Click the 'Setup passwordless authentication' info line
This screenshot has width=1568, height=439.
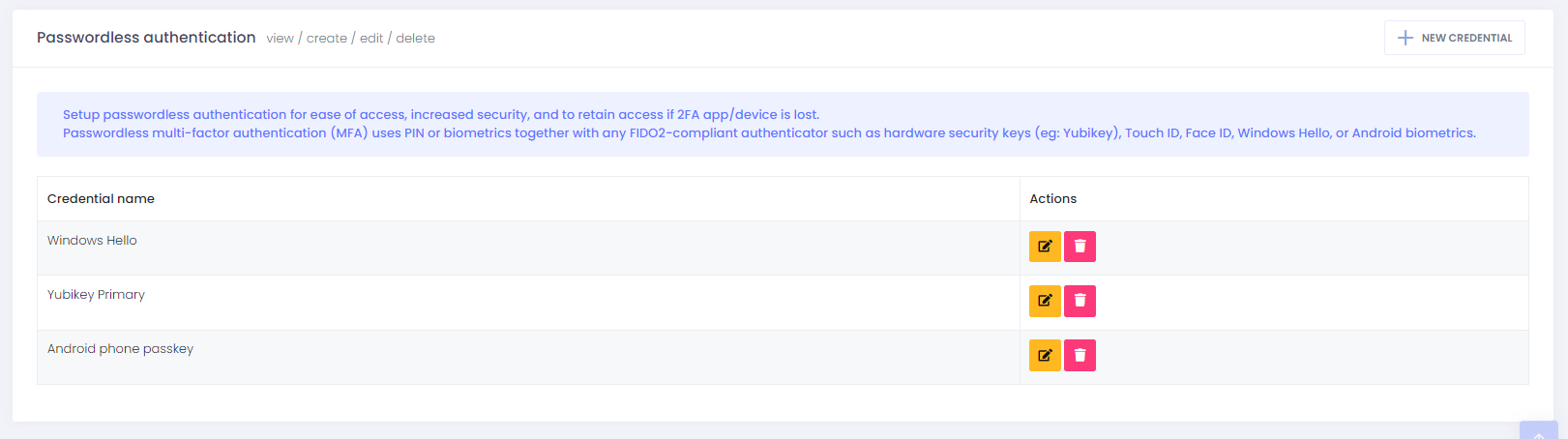click(x=440, y=115)
